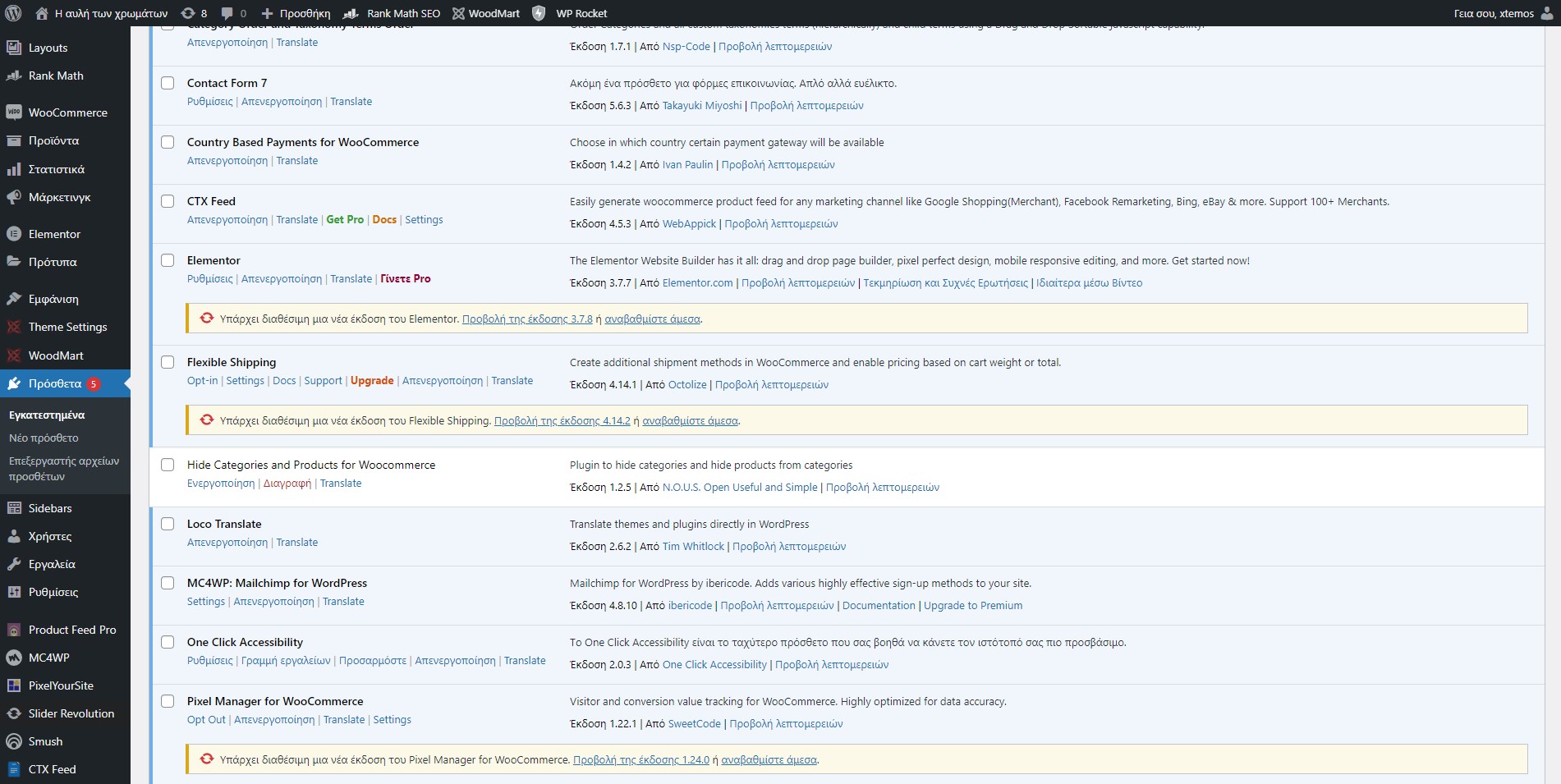Click the Sidebars menu icon

point(14,508)
